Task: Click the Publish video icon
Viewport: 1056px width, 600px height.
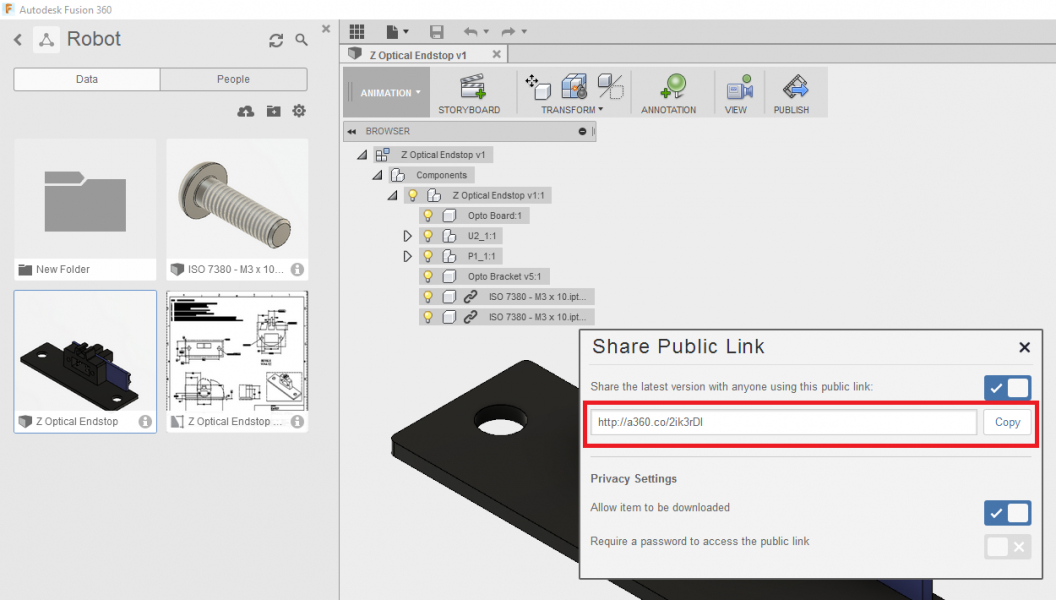Action: tap(794, 88)
